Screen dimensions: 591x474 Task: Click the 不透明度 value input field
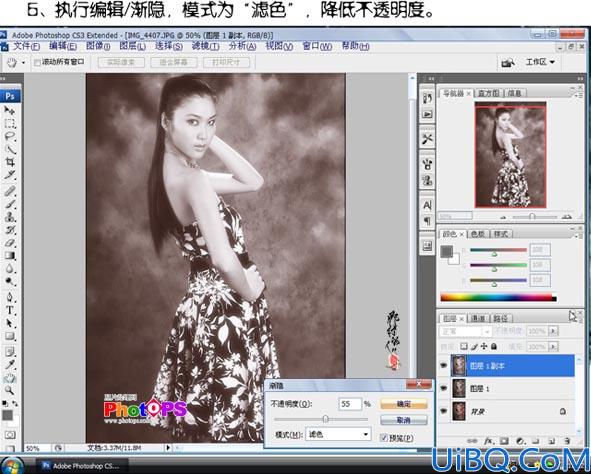click(350, 404)
